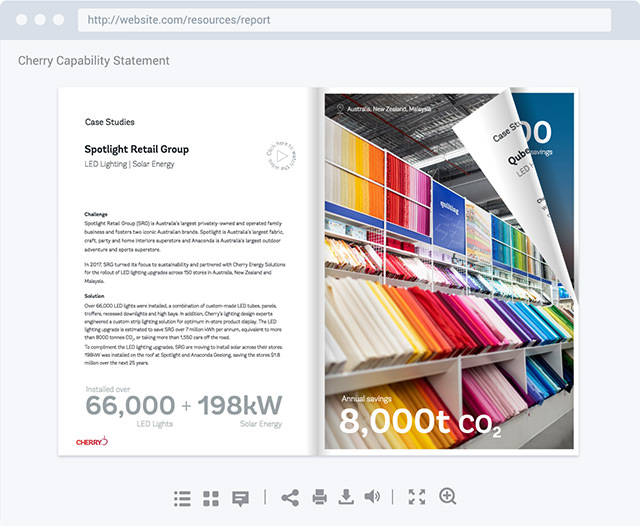Click the Case Studies section label
Screen dimensions: 640x526
[110, 121]
